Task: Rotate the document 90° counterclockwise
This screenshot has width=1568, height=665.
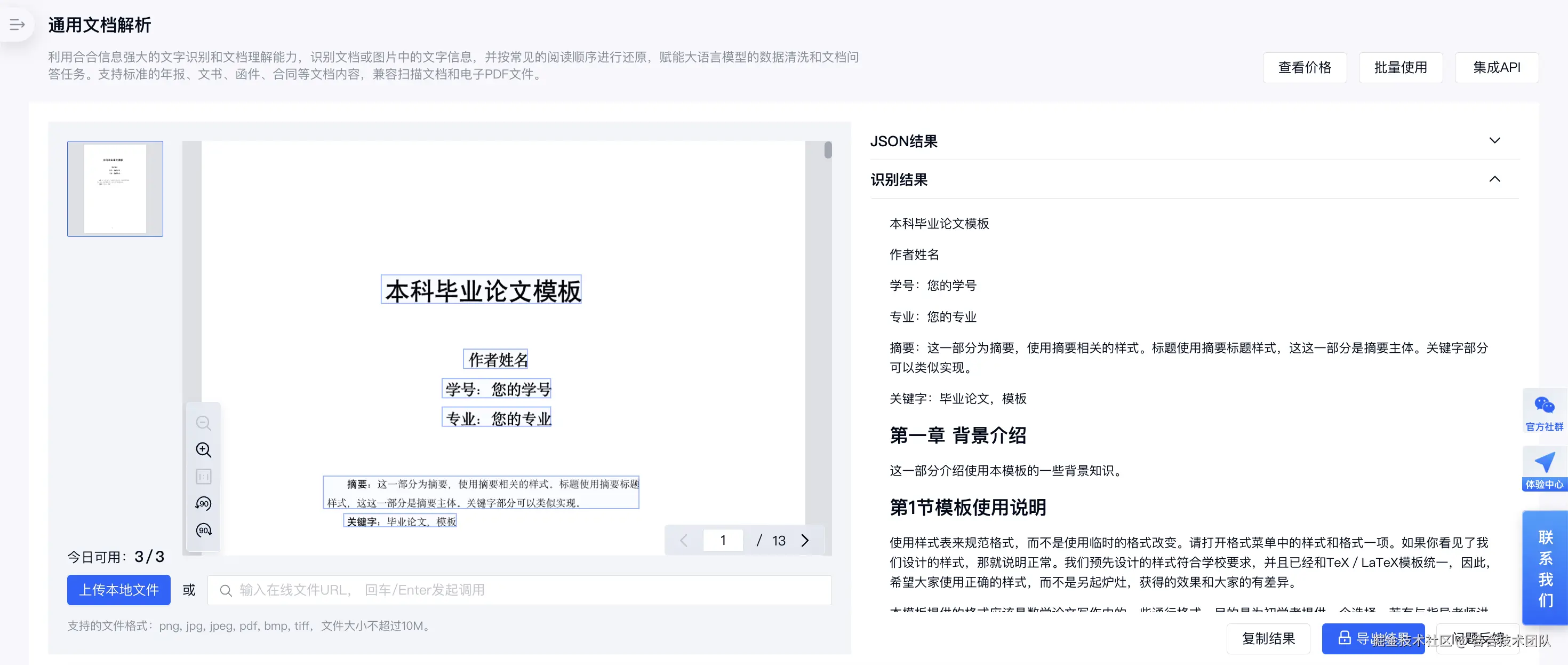Action: coord(203,504)
